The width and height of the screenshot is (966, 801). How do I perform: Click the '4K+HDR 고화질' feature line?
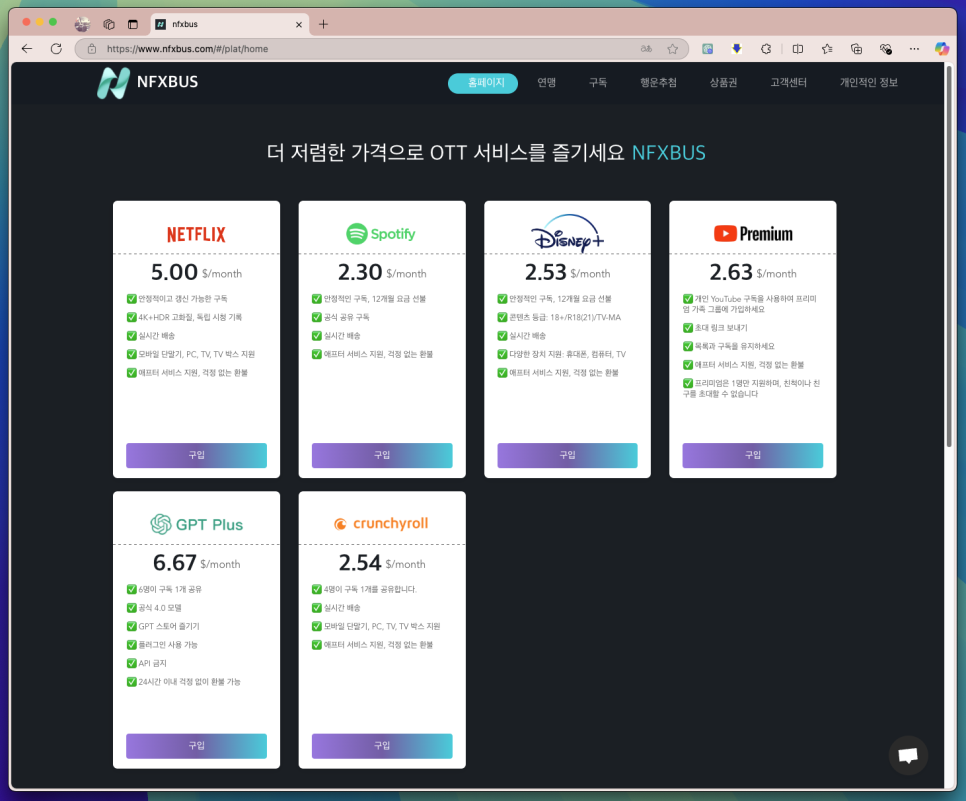click(184, 317)
